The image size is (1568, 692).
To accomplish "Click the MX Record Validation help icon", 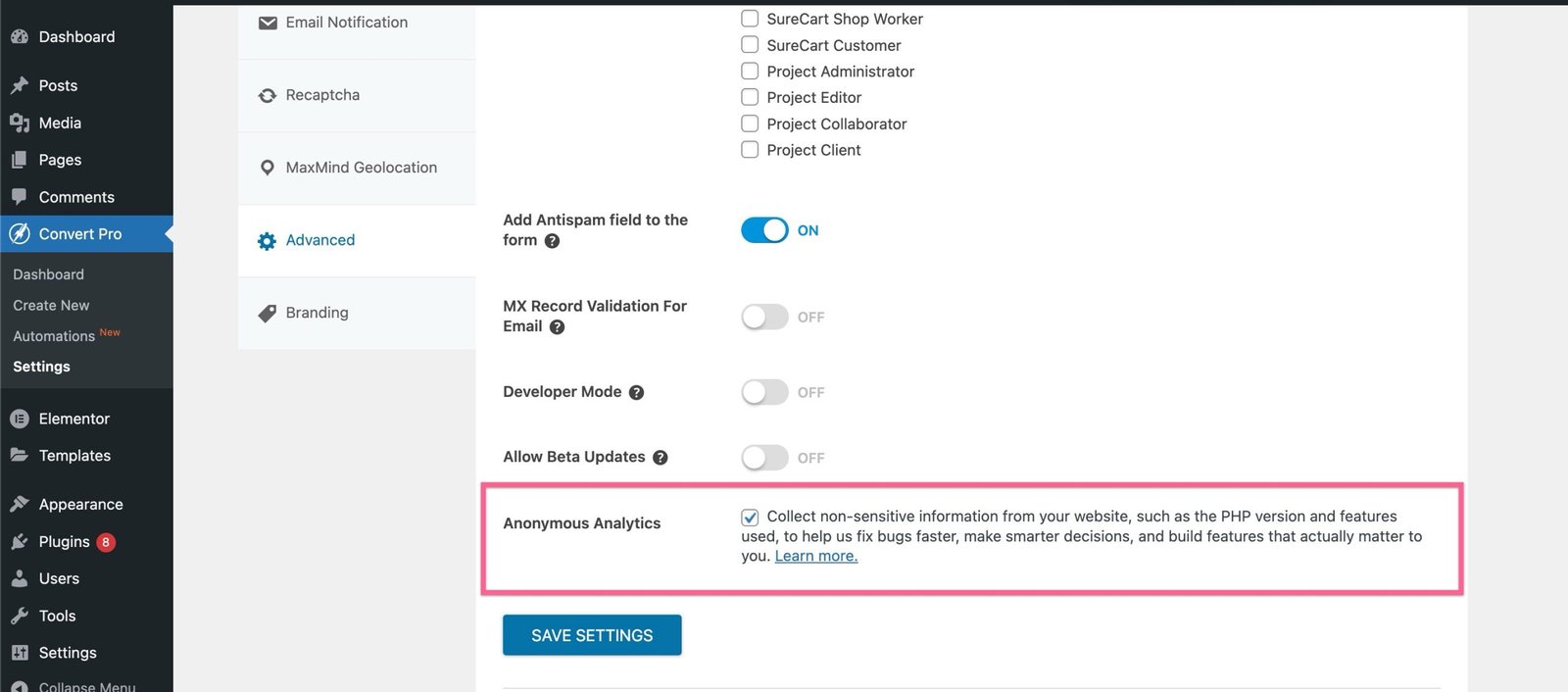I will coord(557,327).
